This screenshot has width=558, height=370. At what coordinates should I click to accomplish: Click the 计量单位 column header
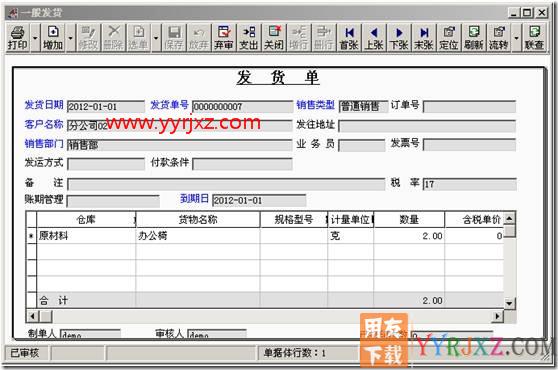click(351, 220)
